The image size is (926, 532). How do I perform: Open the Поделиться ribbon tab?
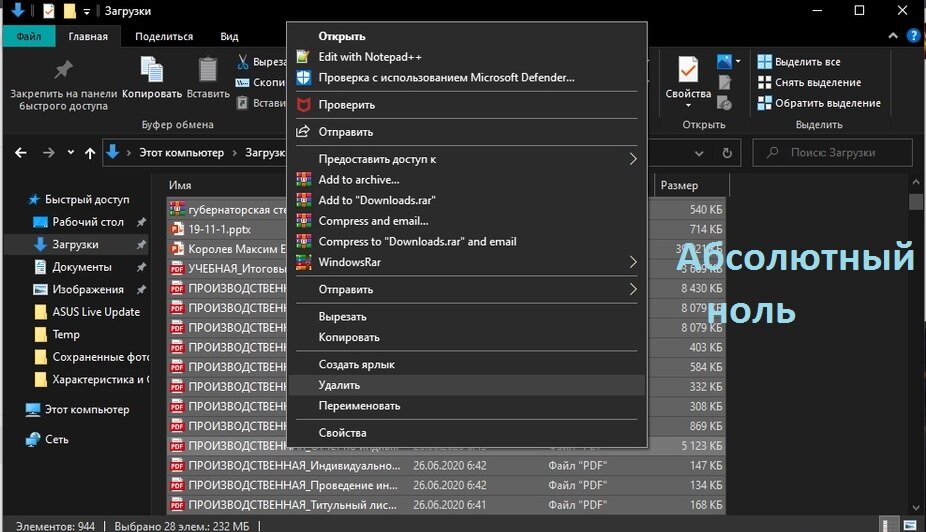(x=164, y=37)
